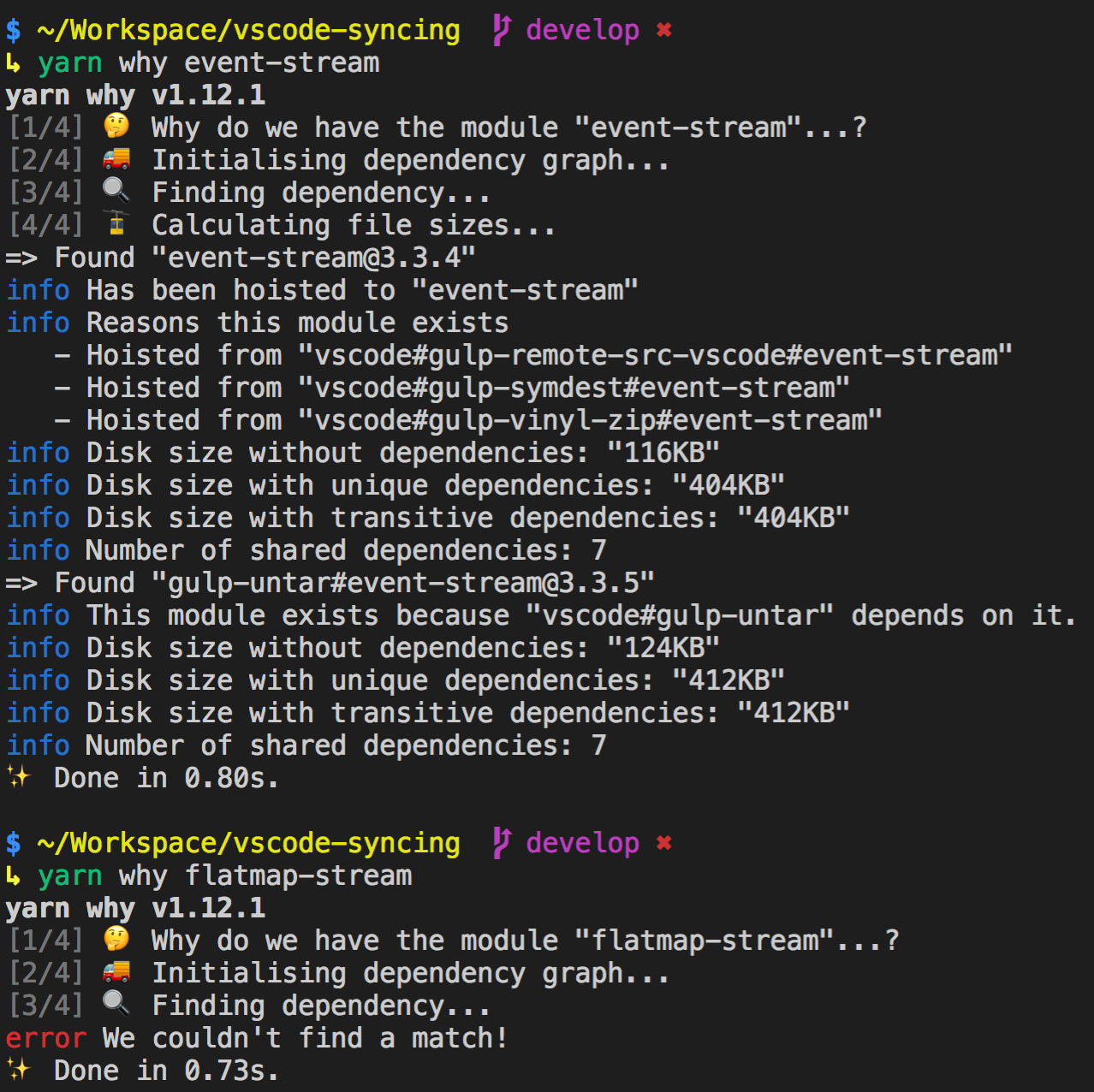Click the thinking face emoji in step 1/4

116,127
